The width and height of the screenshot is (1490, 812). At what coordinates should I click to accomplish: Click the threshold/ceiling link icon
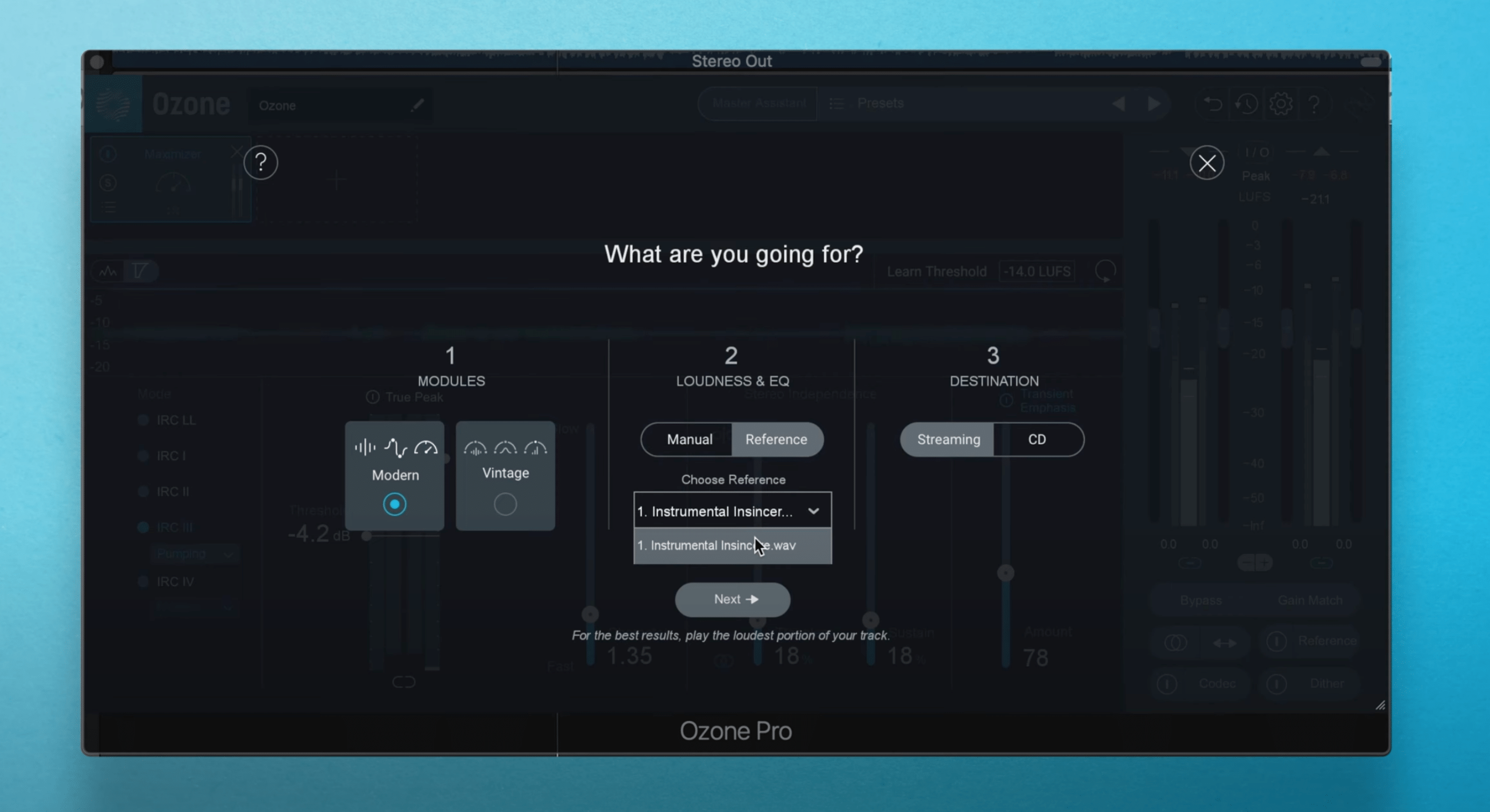[x=404, y=682]
